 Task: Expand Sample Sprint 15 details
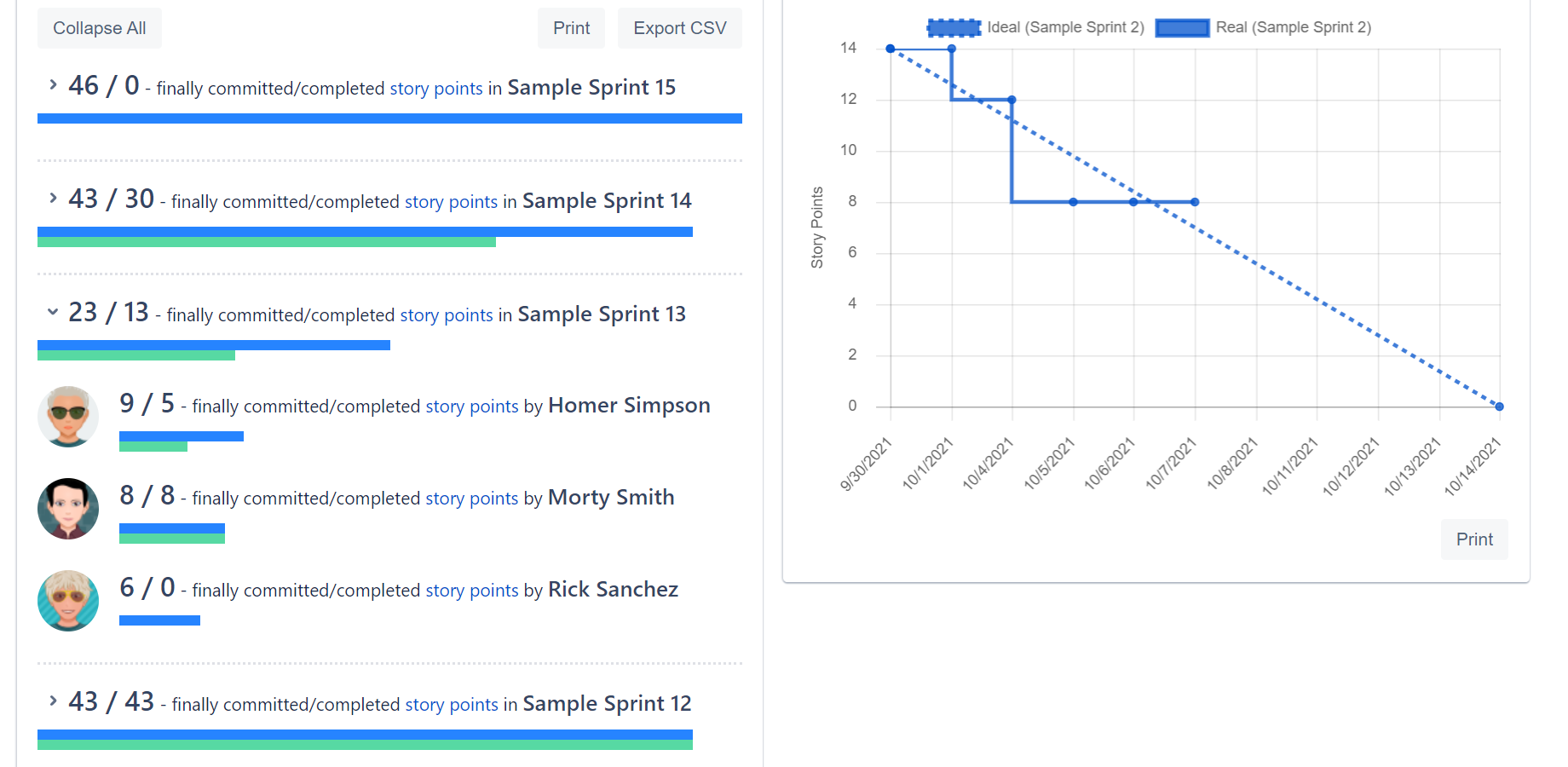click(51, 85)
